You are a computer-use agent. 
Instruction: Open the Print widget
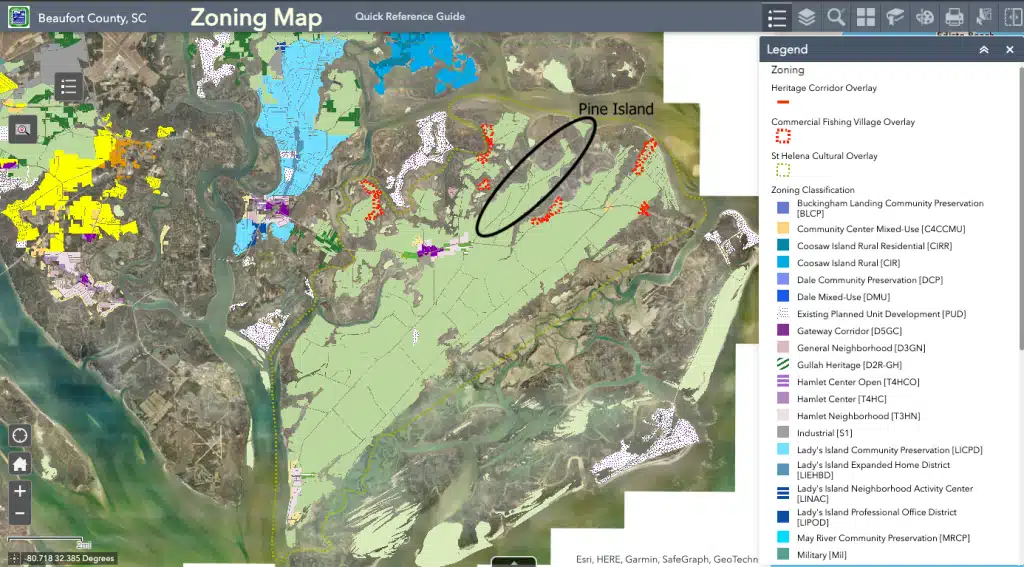954,17
